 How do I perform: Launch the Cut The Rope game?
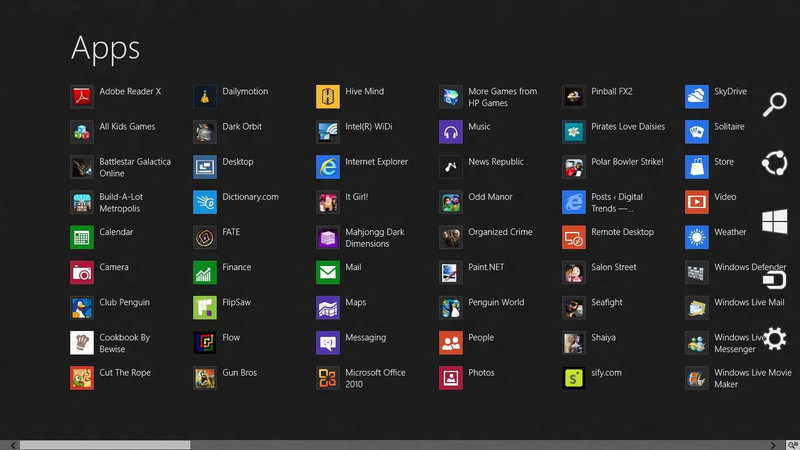pos(82,378)
